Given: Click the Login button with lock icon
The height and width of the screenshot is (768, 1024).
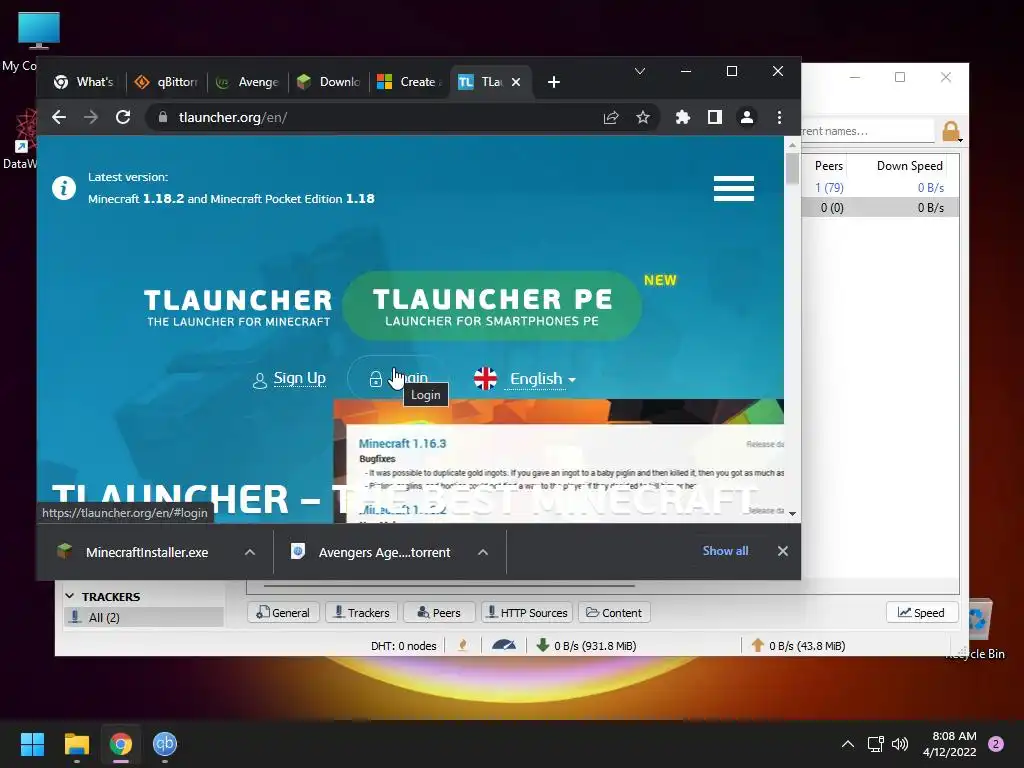Looking at the screenshot, I should 398,378.
